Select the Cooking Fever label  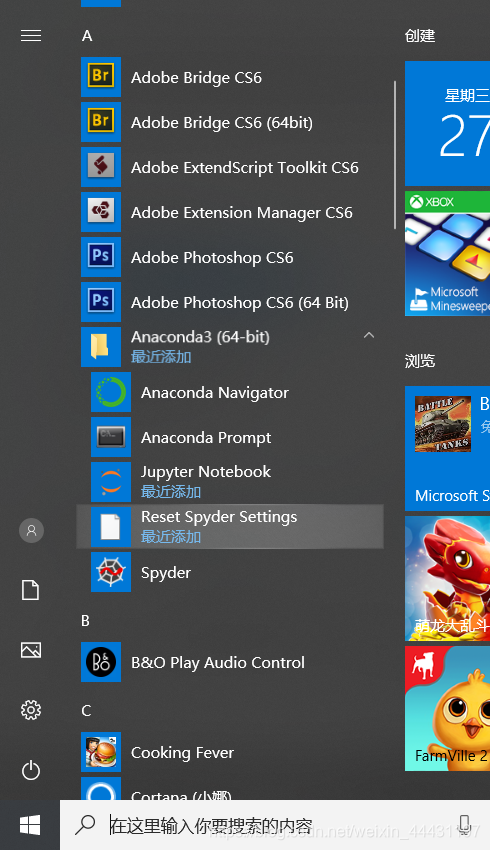(183, 752)
